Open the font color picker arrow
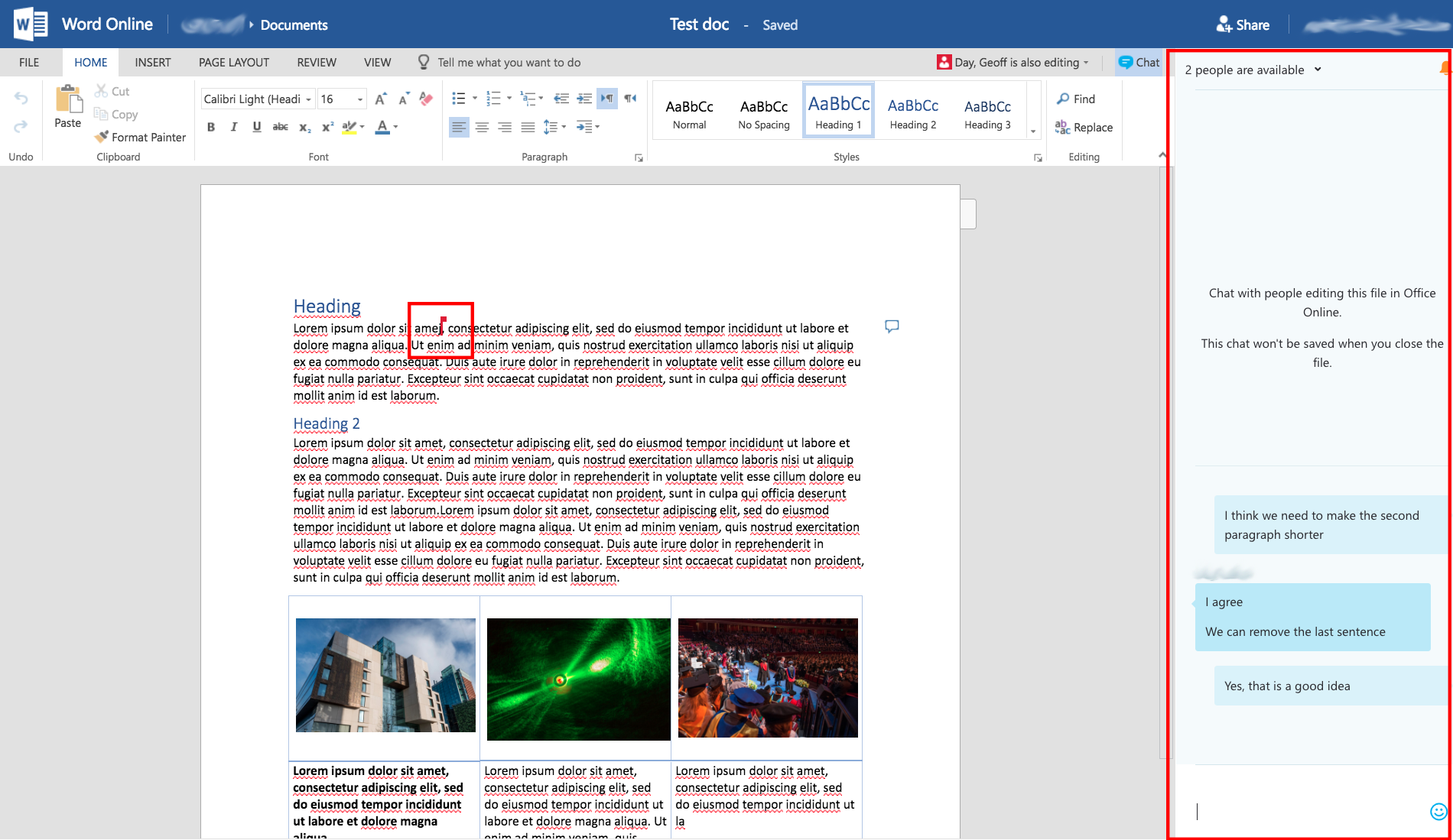The image size is (1453, 840). pyautogui.click(x=395, y=127)
